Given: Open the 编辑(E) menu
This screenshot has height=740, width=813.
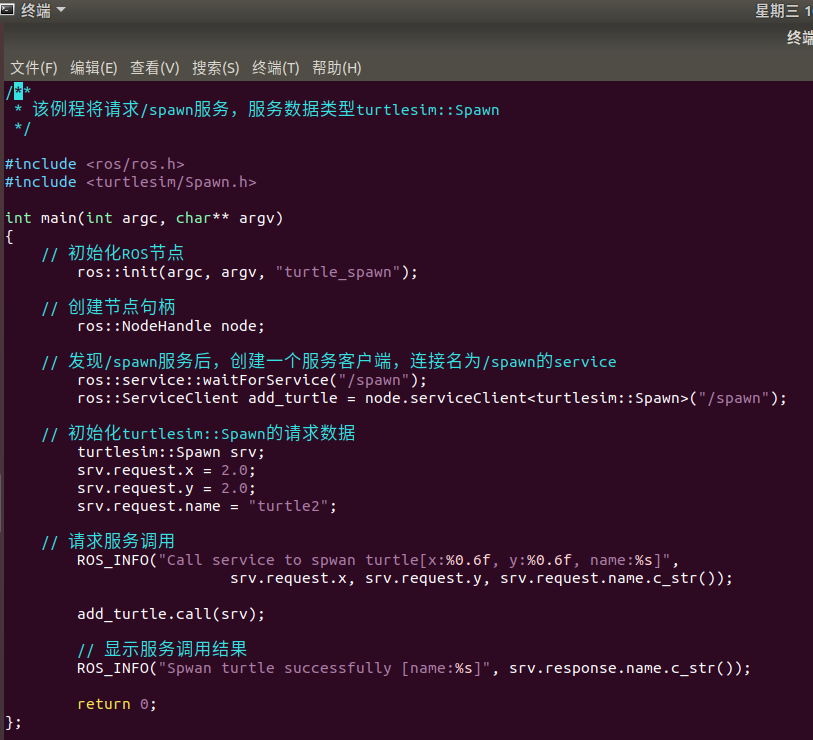Looking at the screenshot, I should 94,67.
